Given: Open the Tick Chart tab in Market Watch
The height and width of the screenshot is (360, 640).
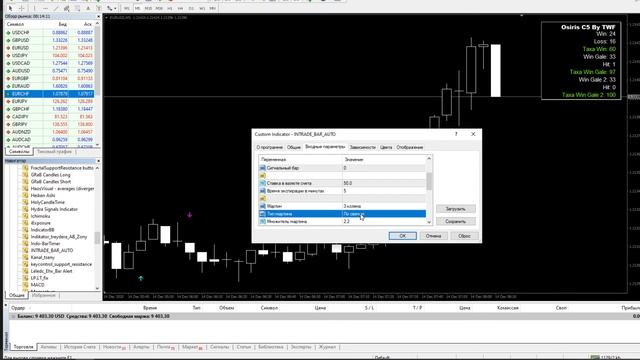Looking at the screenshot, I should 54,151.
